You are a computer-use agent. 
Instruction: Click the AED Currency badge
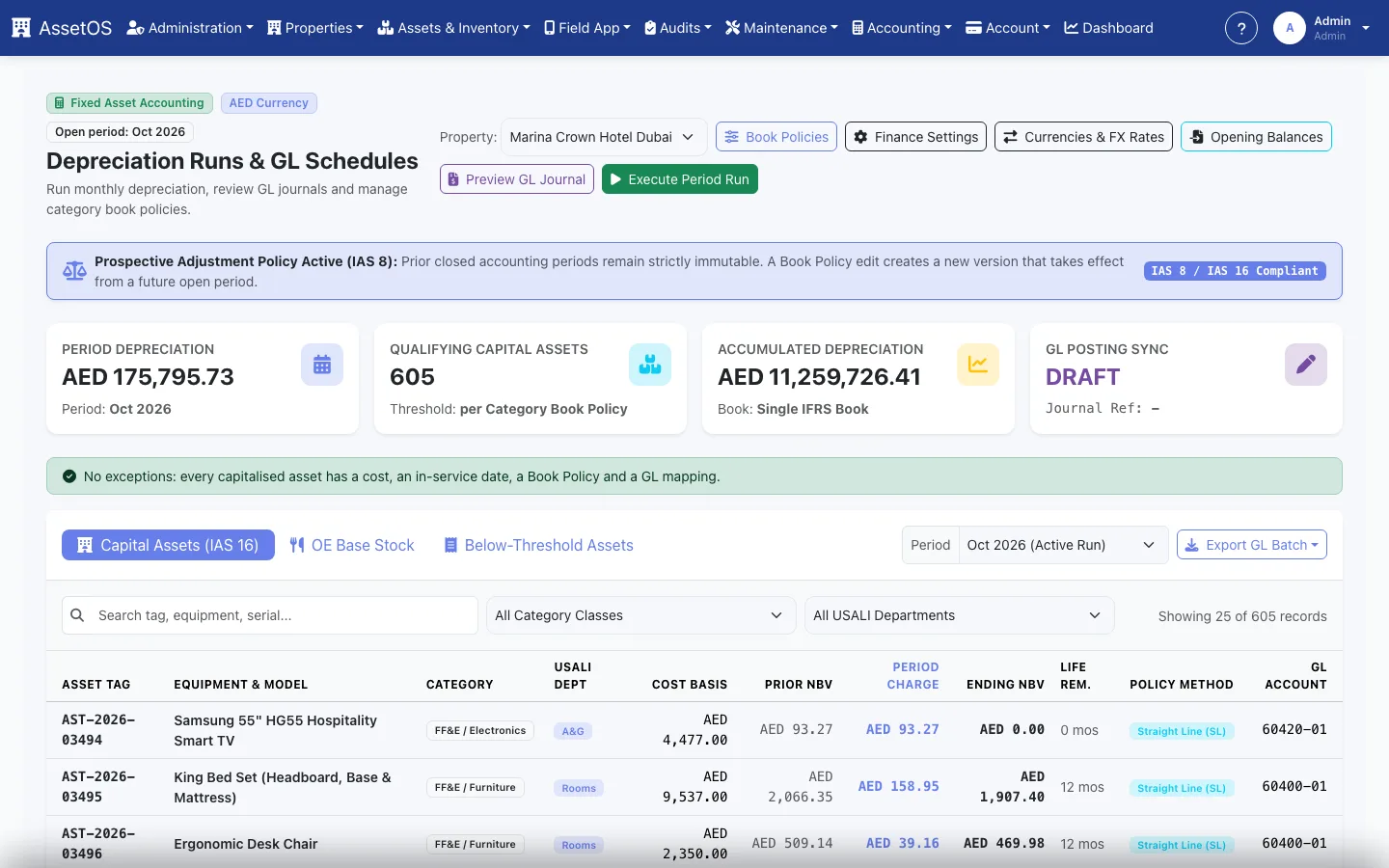click(269, 103)
